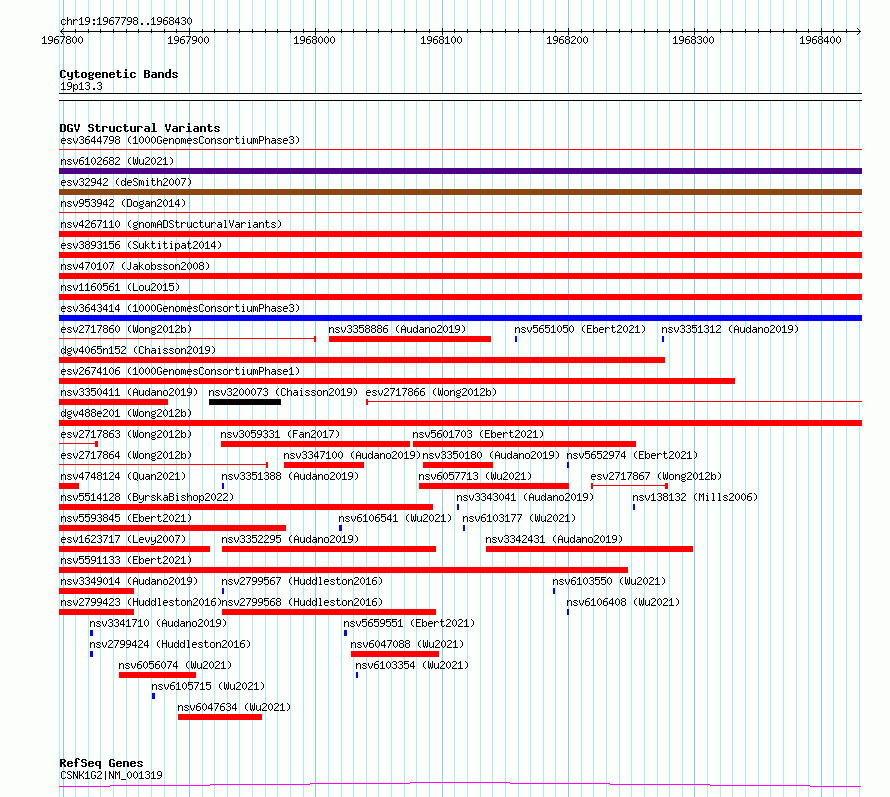Select nsv3349014 (Audano2019) label

point(129,581)
